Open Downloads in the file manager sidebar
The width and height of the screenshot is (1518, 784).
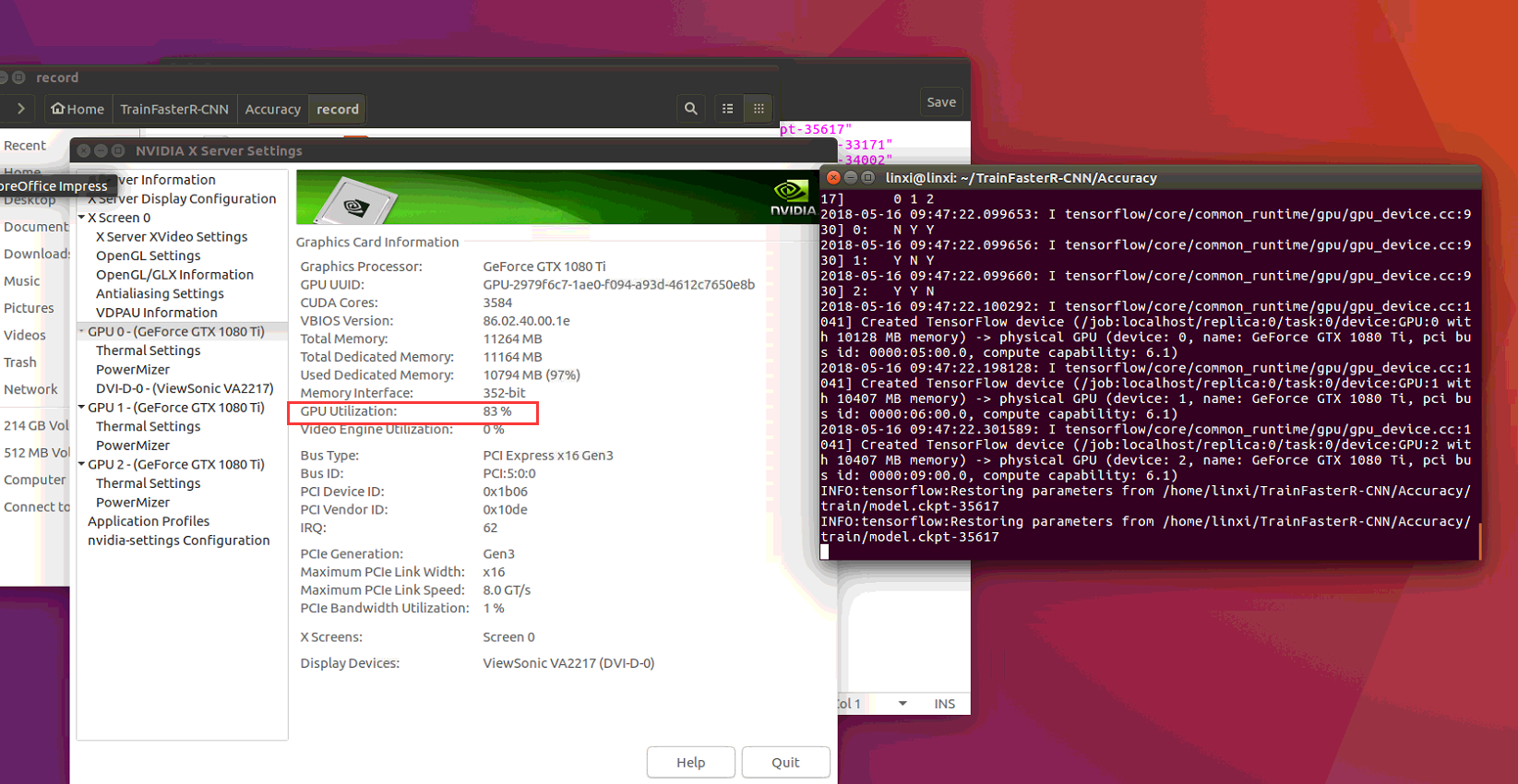coord(36,254)
